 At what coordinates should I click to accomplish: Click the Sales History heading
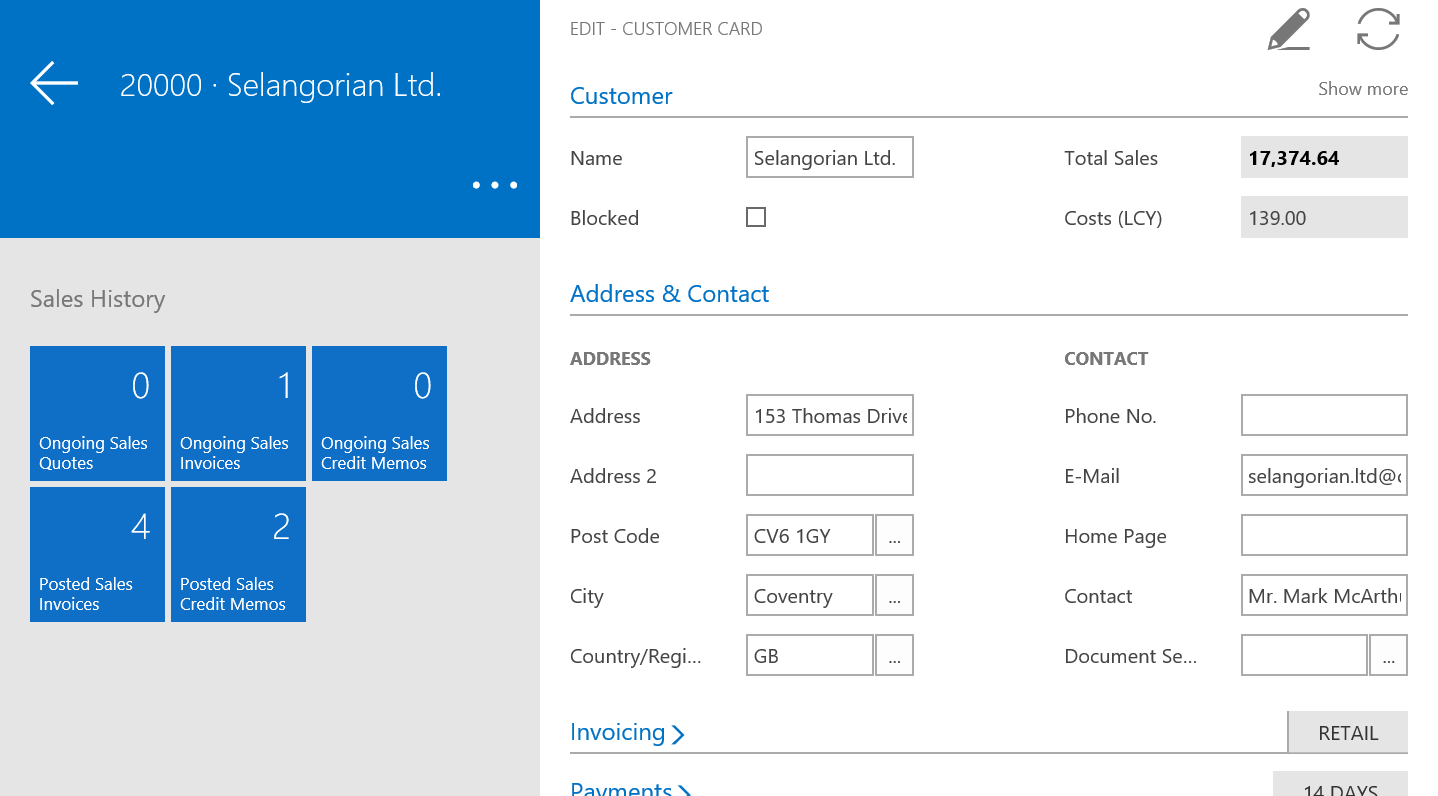97,299
